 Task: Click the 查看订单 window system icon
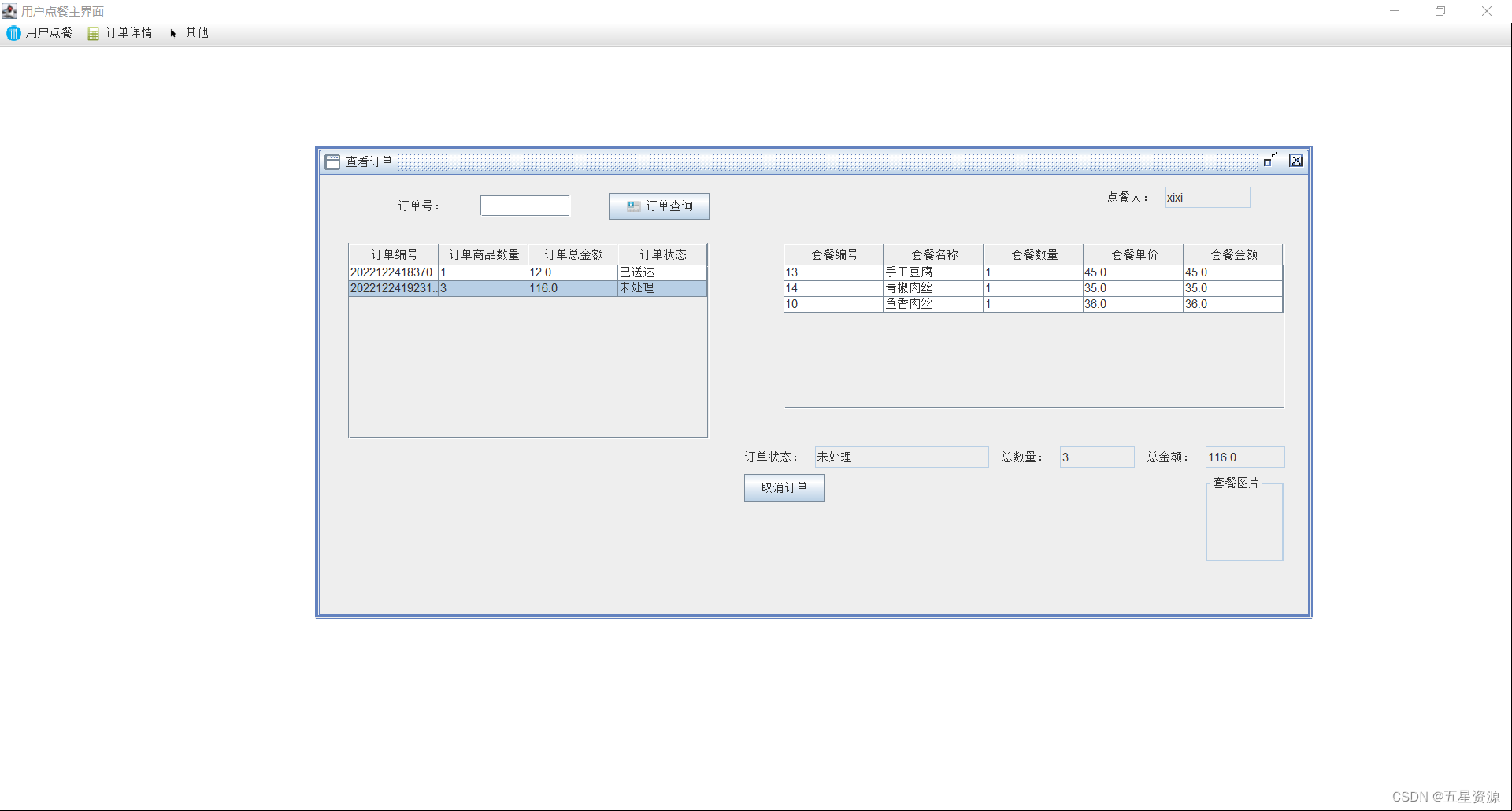(x=332, y=162)
